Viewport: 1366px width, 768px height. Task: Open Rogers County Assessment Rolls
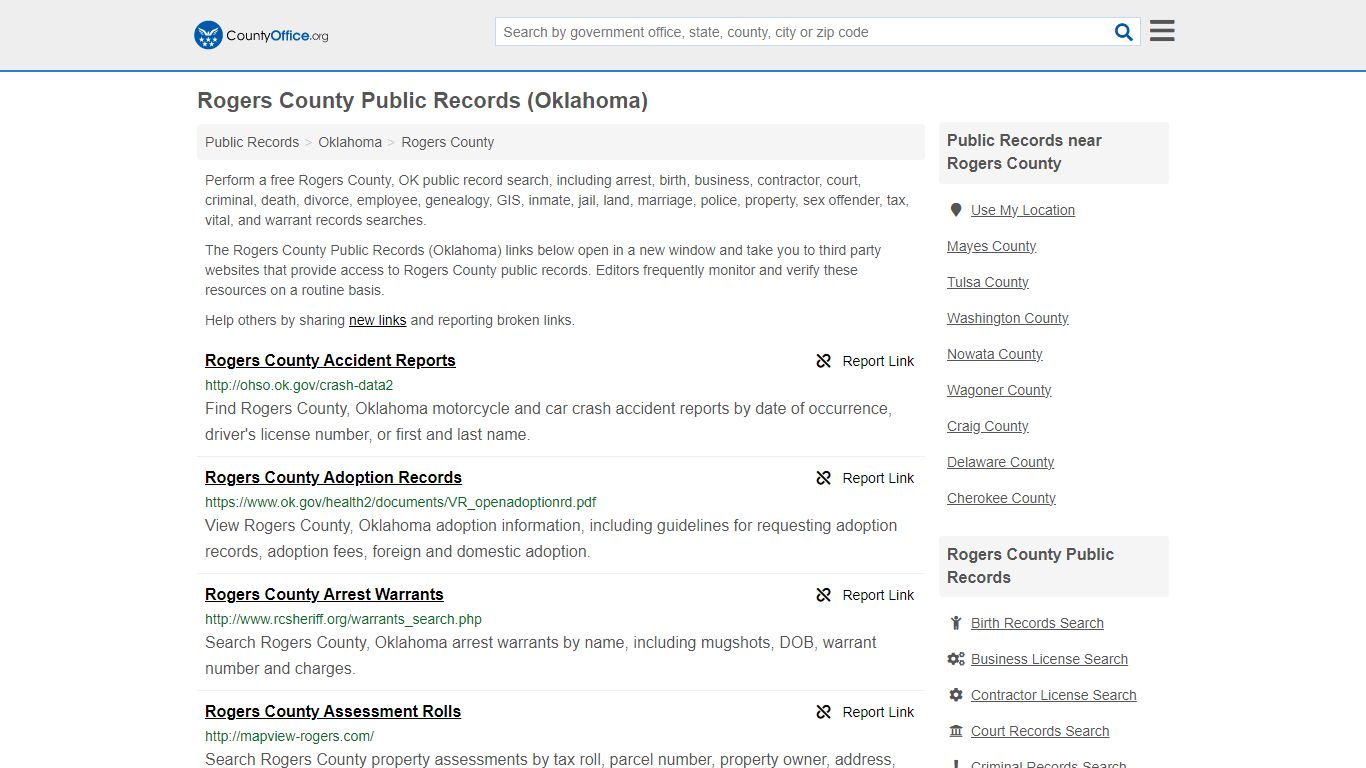click(333, 711)
